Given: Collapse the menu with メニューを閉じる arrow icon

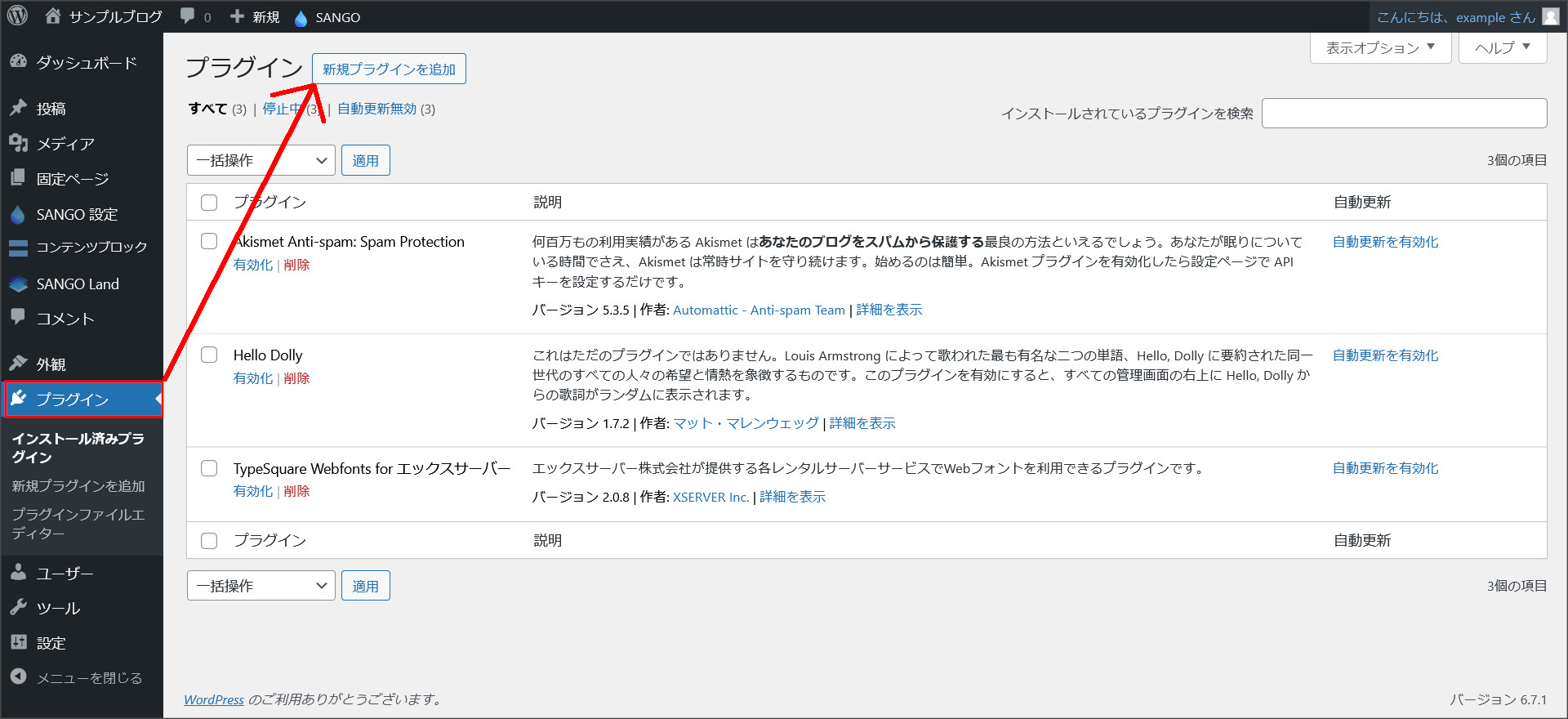Looking at the screenshot, I should pos(18,677).
